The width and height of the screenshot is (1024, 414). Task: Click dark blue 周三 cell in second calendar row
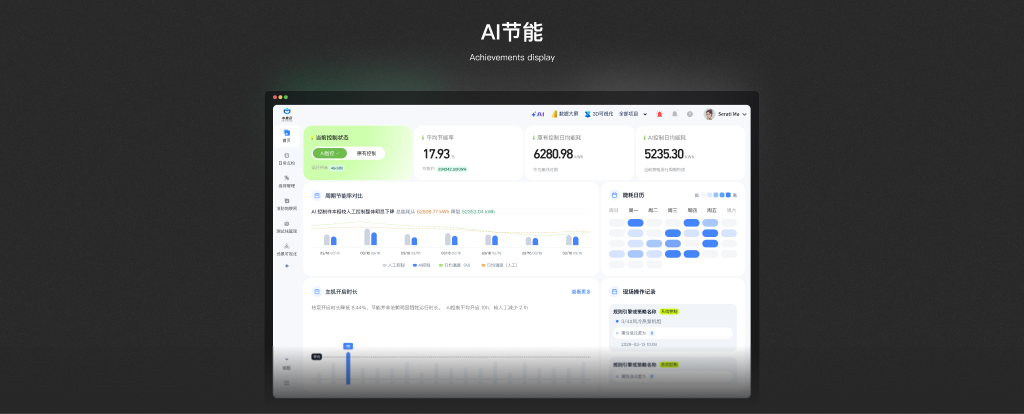pos(673,233)
